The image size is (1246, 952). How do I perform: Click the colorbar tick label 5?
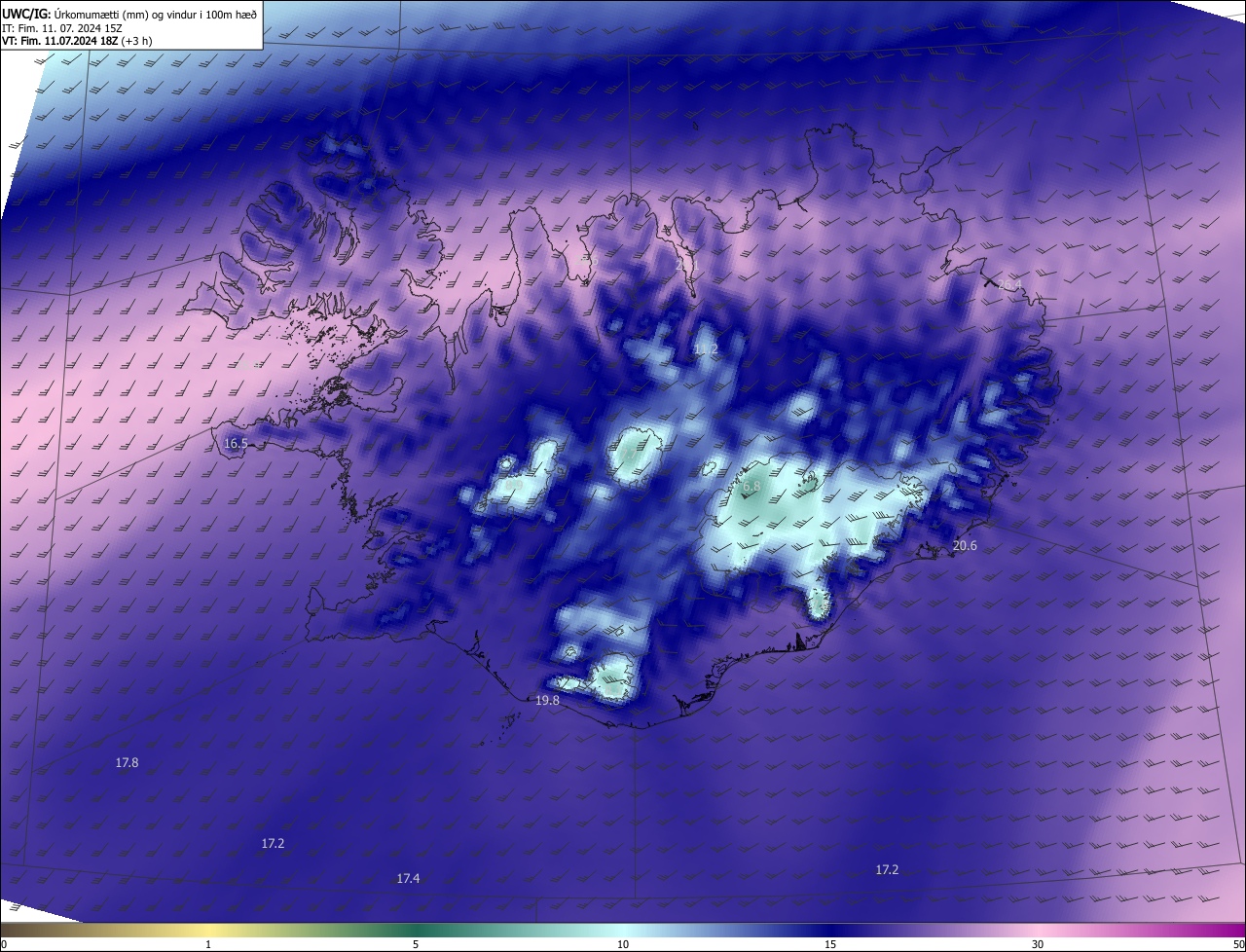click(416, 944)
